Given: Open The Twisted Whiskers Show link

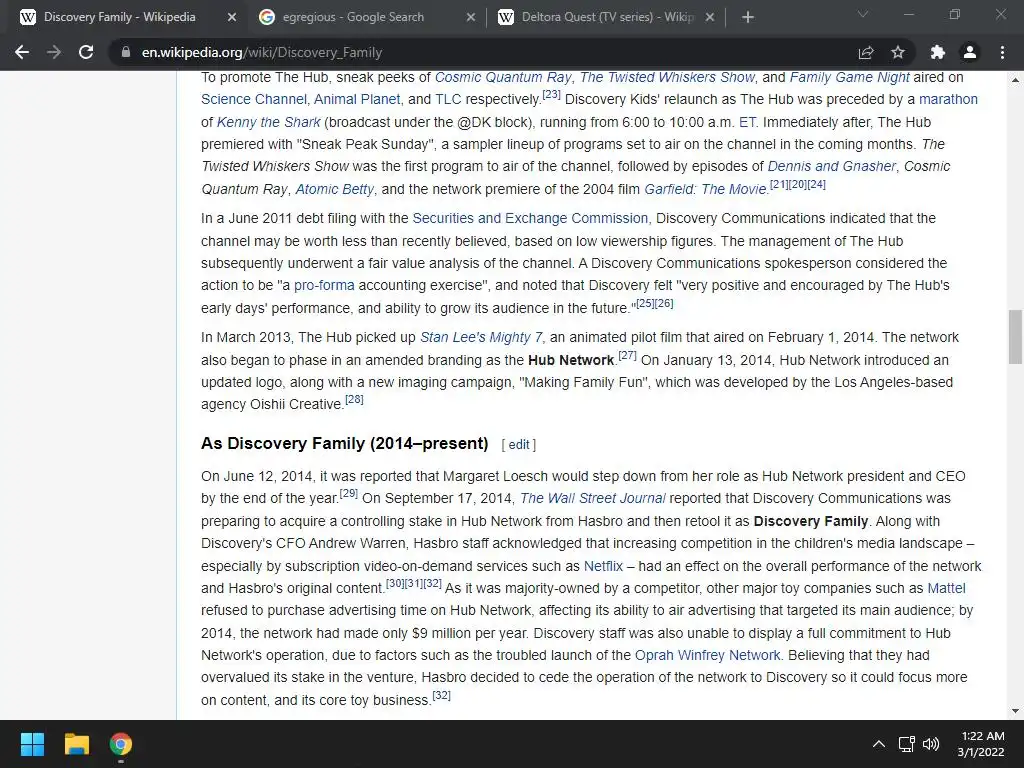Looking at the screenshot, I should (x=667, y=77).
